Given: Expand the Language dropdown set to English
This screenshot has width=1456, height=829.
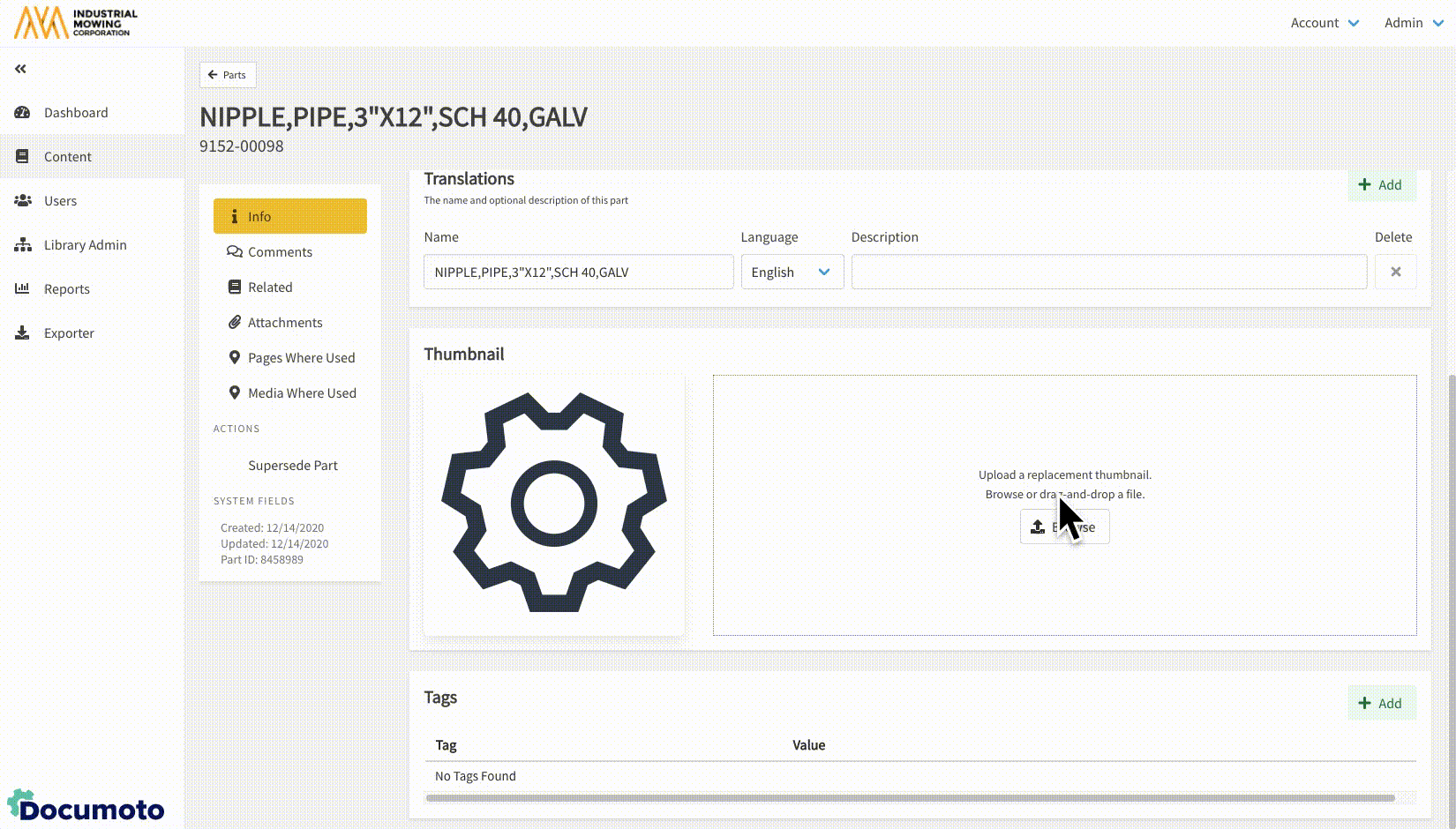Looking at the screenshot, I should 792,272.
